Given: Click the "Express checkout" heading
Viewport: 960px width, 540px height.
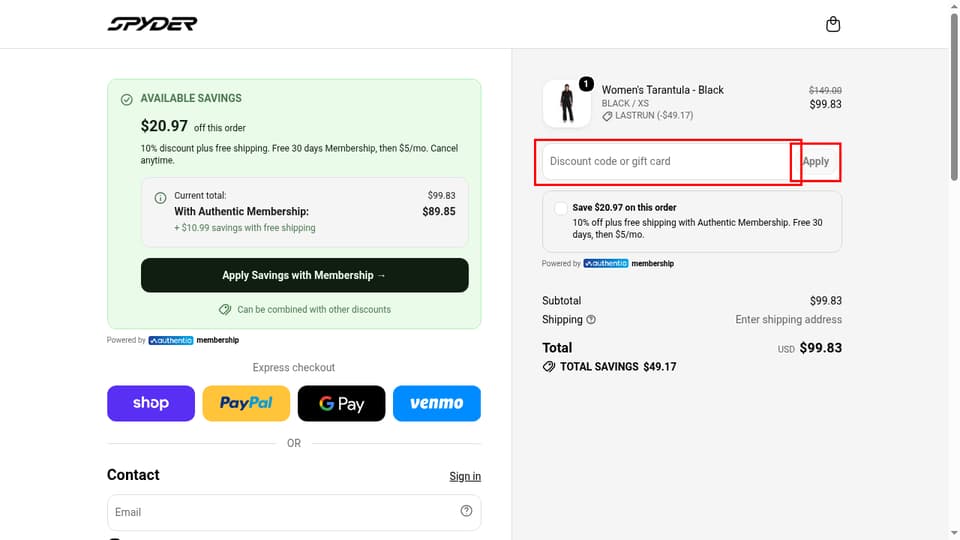Looking at the screenshot, I should (x=294, y=367).
